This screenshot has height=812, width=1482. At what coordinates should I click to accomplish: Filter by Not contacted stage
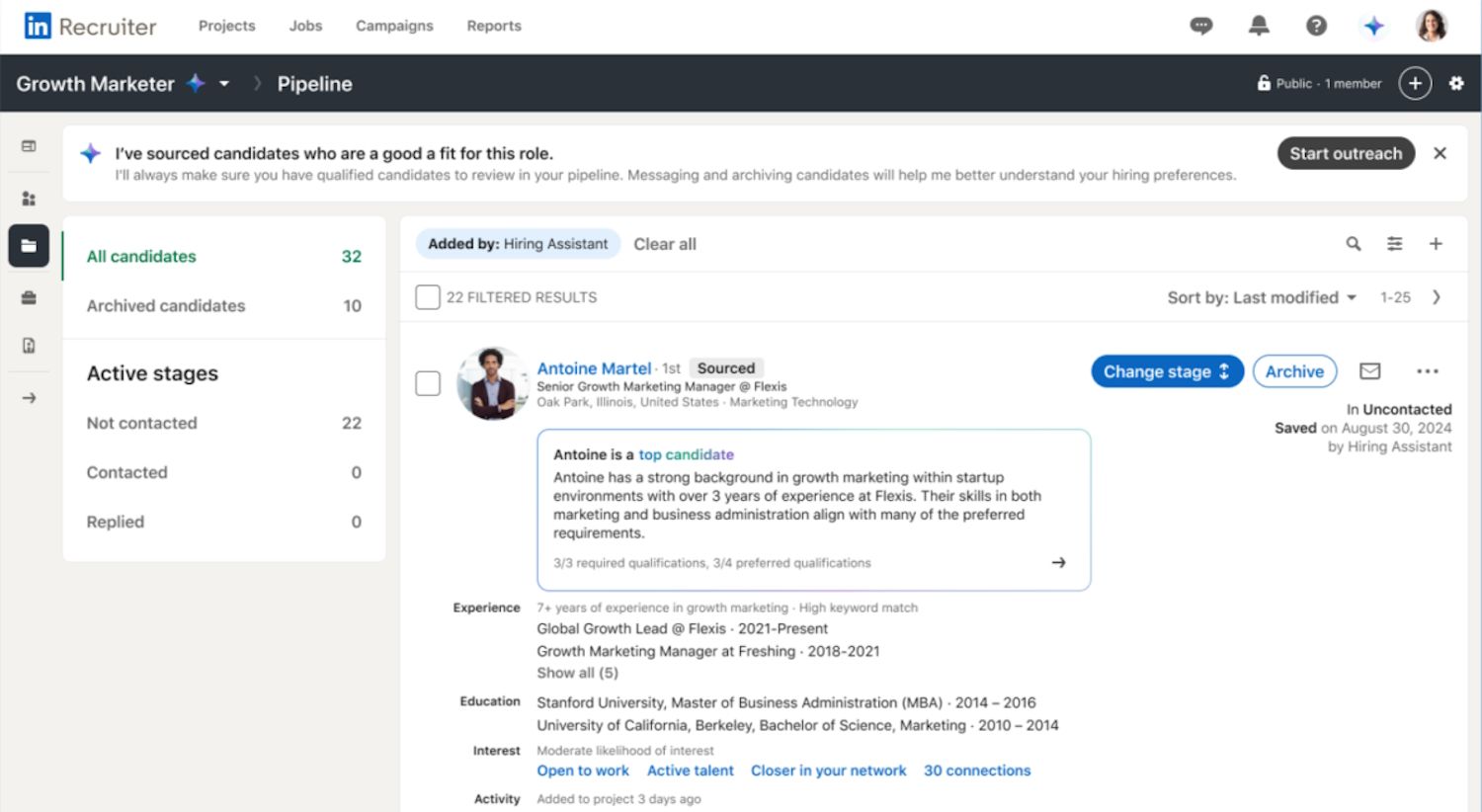[224, 423]
